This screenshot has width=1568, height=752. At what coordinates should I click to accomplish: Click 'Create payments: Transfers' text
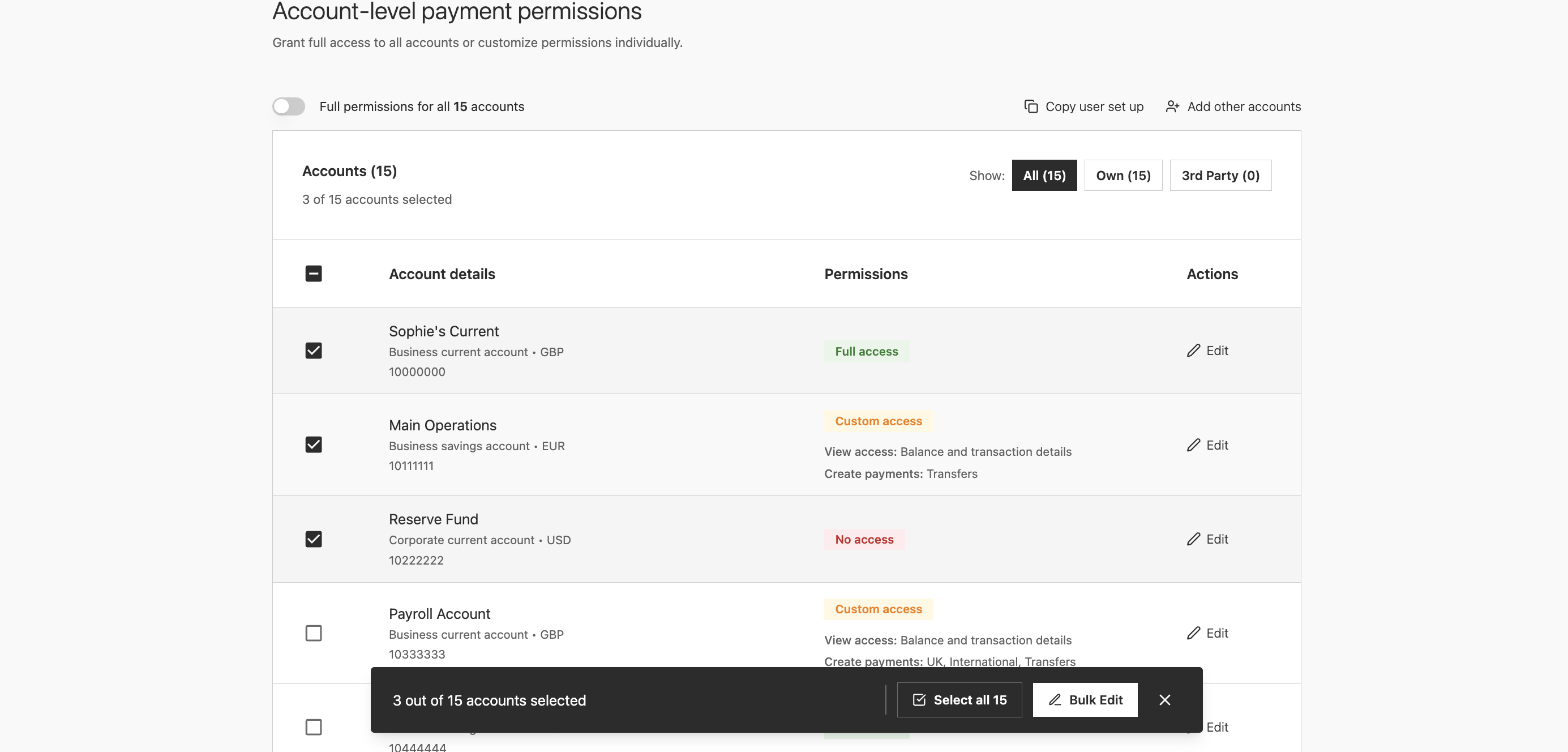click(901, 474)
